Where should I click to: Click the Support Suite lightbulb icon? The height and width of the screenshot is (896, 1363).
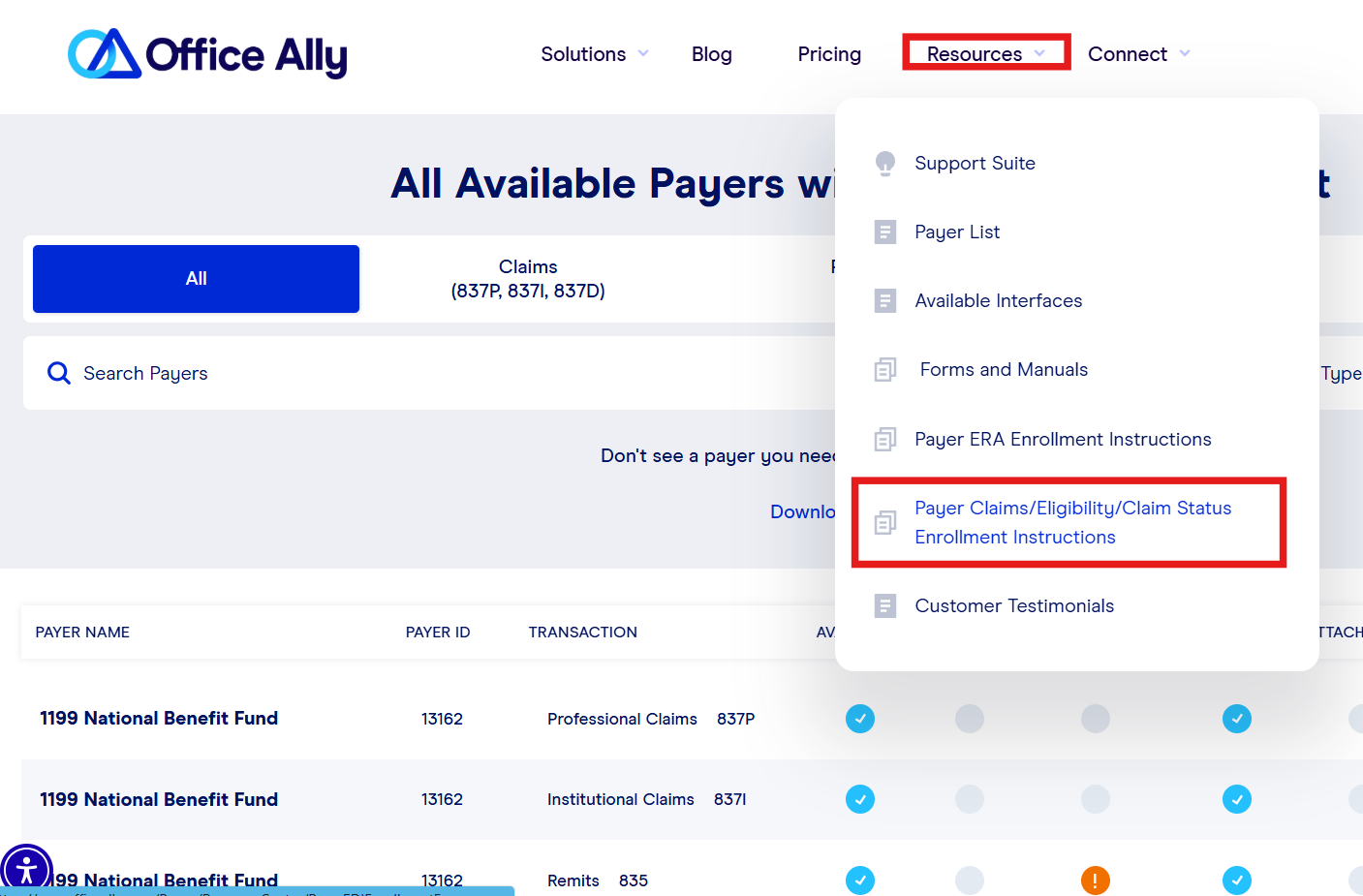(885, 163)
